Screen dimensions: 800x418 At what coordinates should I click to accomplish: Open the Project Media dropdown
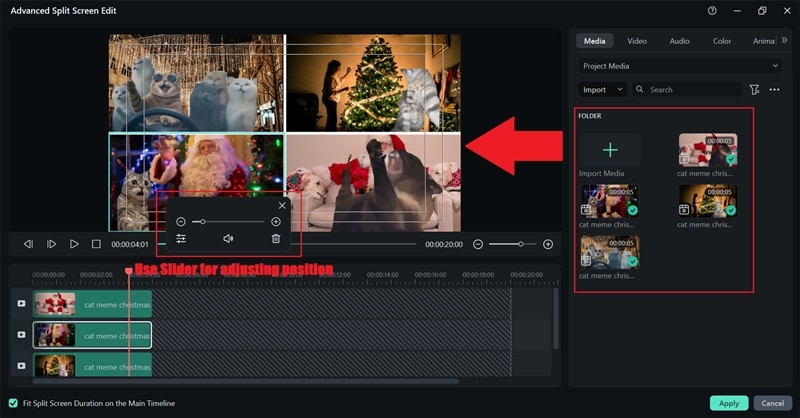680,66
